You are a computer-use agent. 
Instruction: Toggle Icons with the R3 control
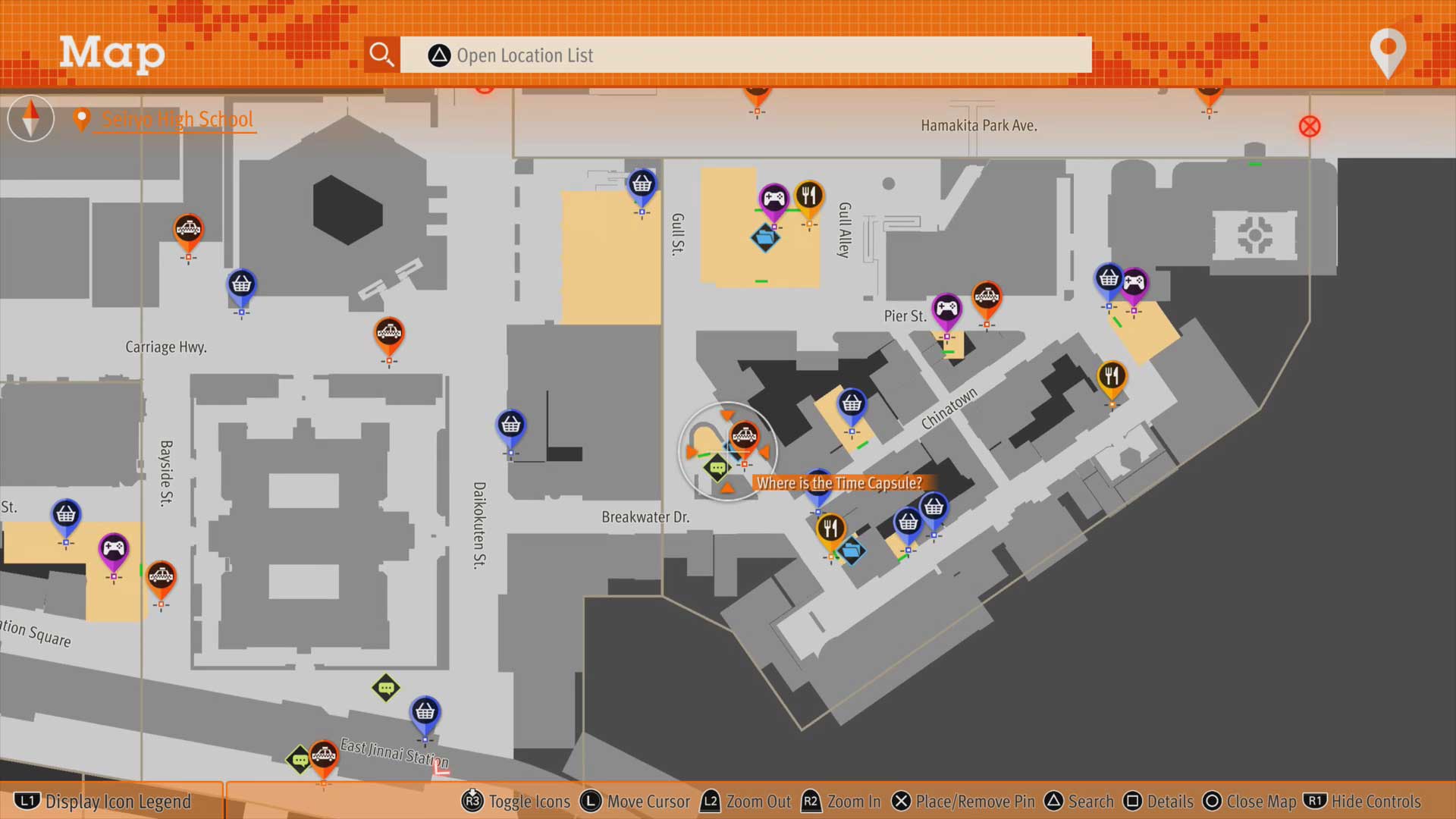(x=516, y=802)
